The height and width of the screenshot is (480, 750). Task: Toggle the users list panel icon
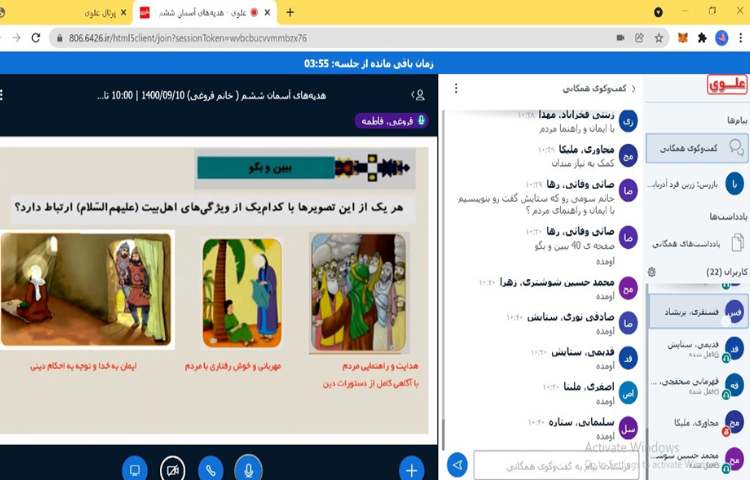click(x=419, y=95)
